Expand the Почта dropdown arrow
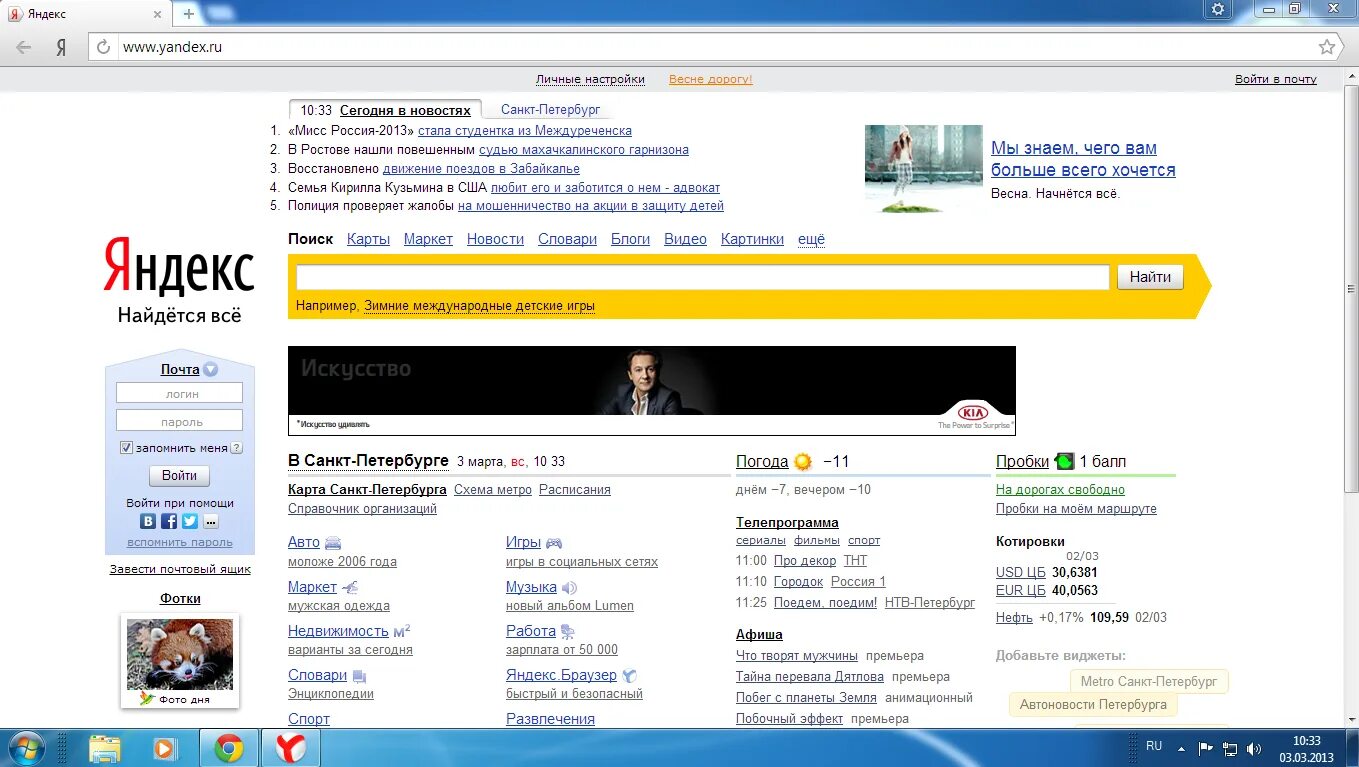The width and height of the screenshot is (1359, 767). tap(210, 369)
